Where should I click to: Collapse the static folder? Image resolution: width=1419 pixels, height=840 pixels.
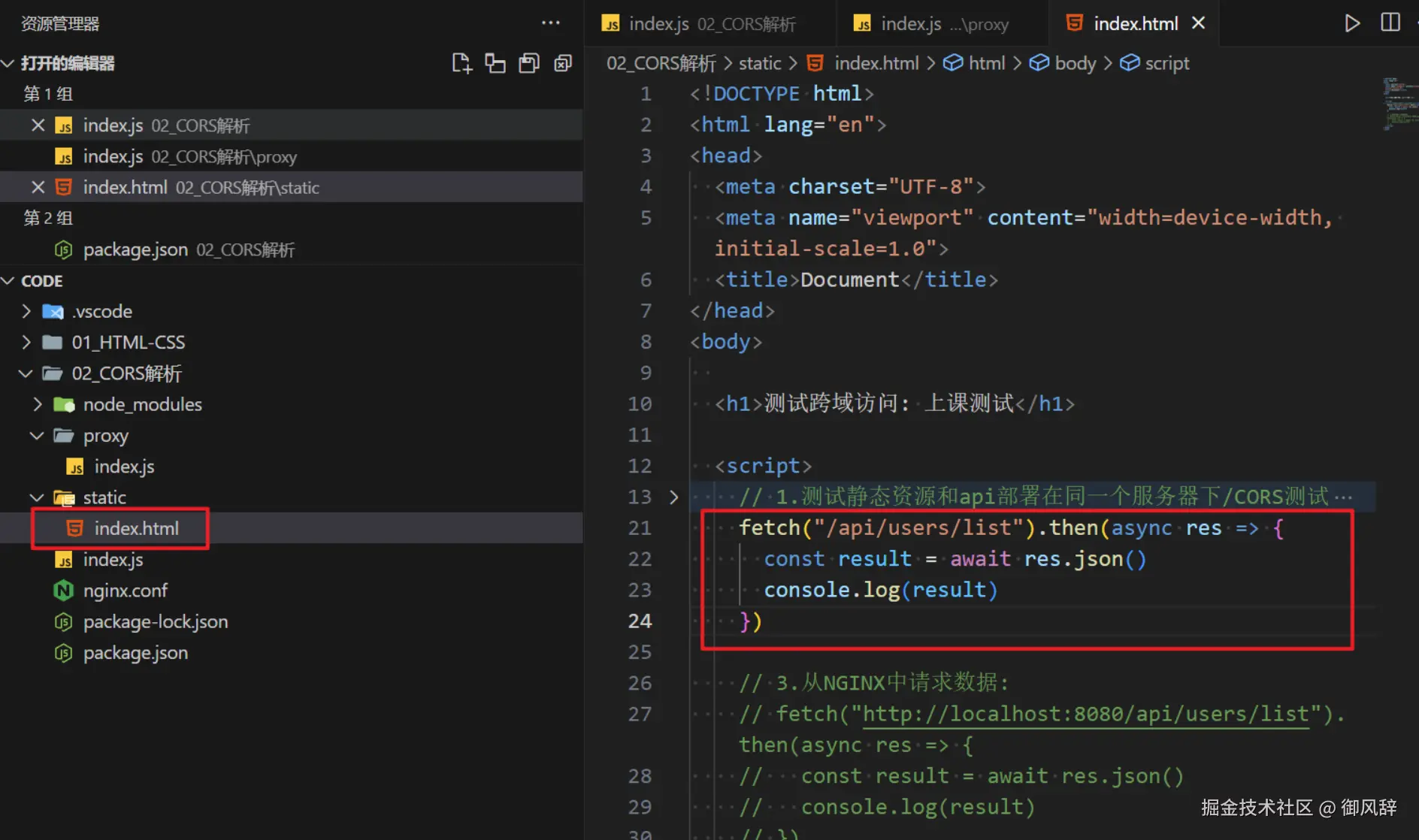tap(37, 497)
